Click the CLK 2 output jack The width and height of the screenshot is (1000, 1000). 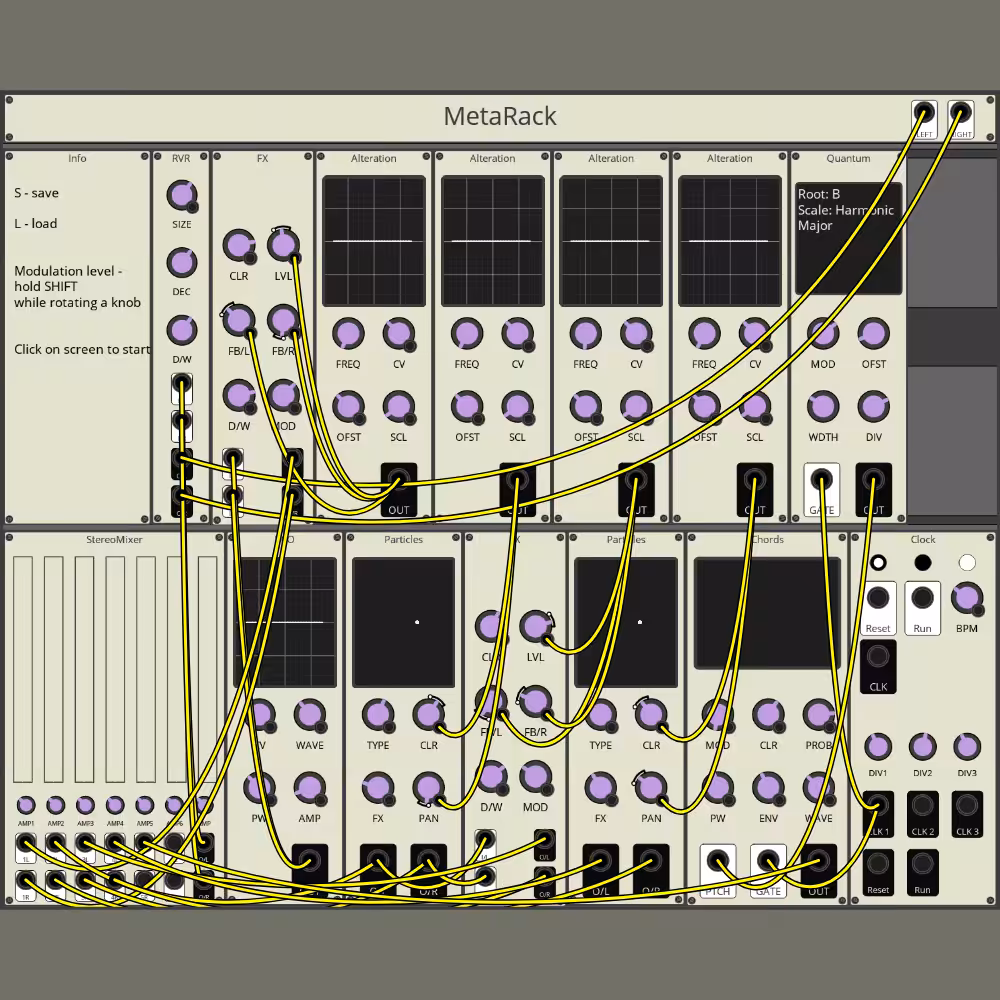[922, 805]
